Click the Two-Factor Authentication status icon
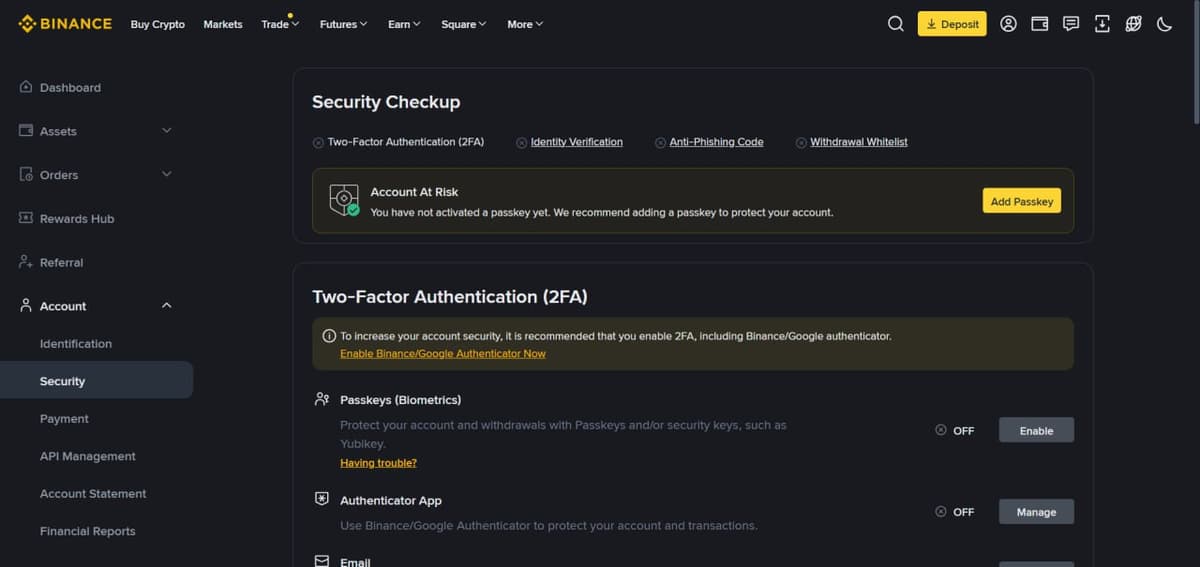Screen dimensions: 1200x567 (318, 143)
